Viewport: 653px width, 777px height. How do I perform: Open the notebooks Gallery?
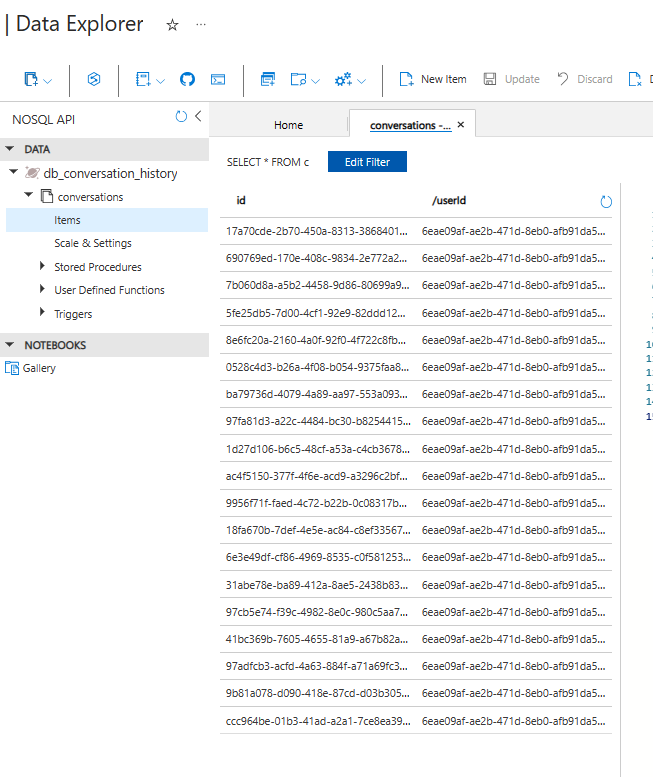coord(39,368)
